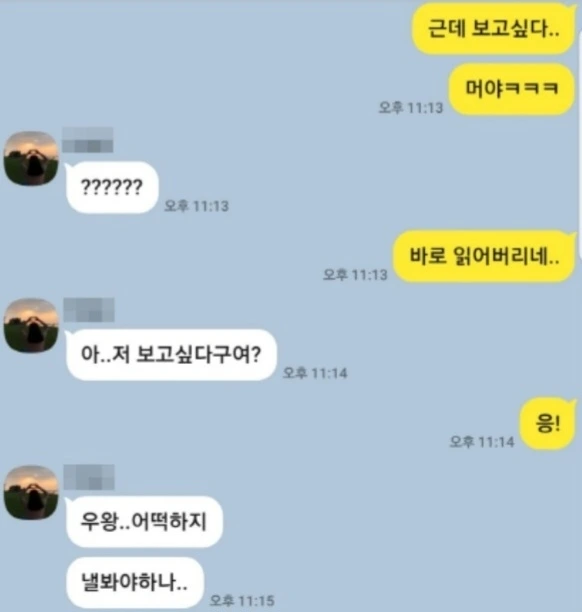Tap the last message 낼봐야하나..

coord(135,582)
